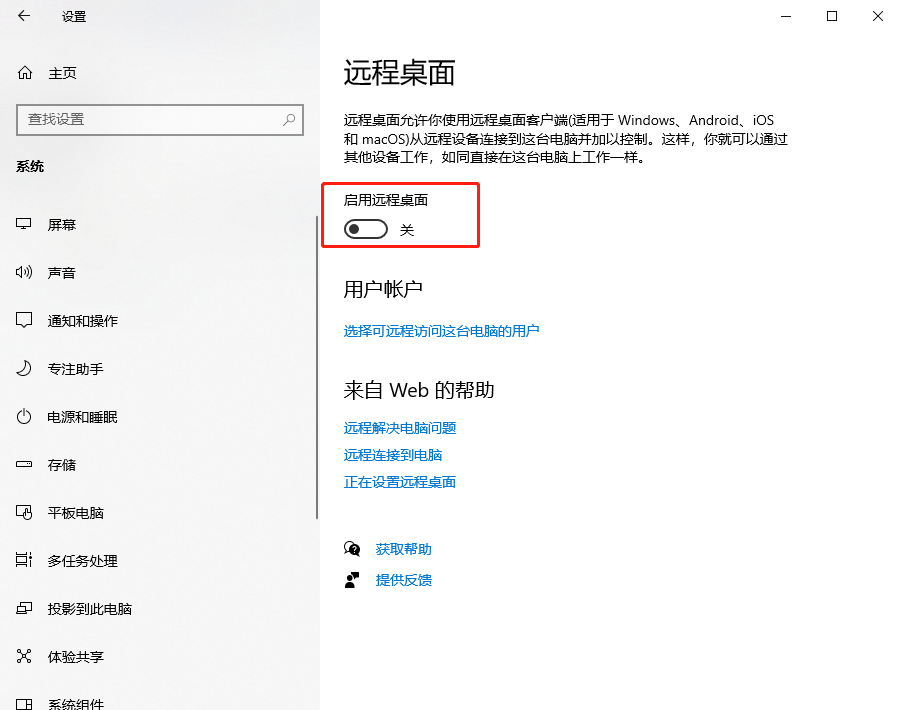Go to 主页 label
The width and height of the screenshot is (901, 710).
click(62, 73)
